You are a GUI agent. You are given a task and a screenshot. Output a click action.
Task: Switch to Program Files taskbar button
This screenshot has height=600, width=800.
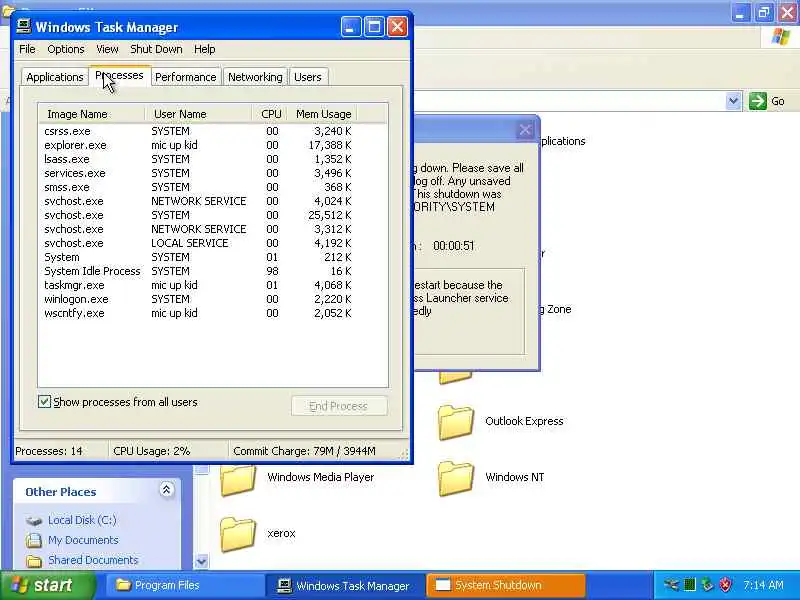click(184, 585)
